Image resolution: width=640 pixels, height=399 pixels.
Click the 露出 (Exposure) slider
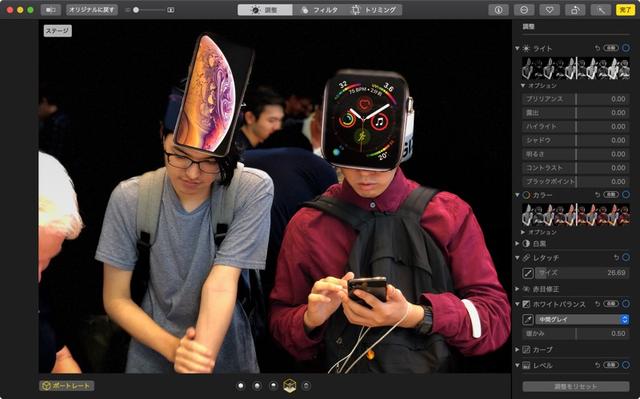coord(576,113)
